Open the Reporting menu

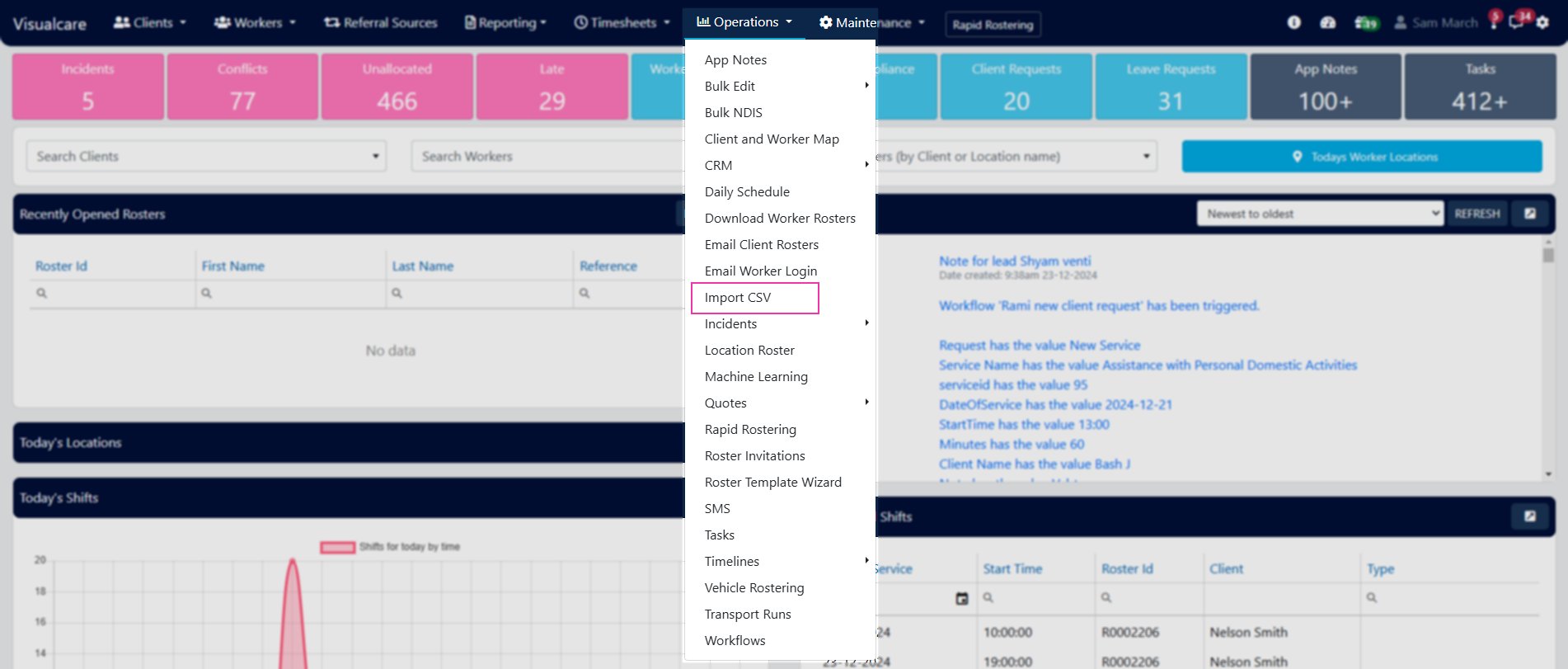[505, 22]
